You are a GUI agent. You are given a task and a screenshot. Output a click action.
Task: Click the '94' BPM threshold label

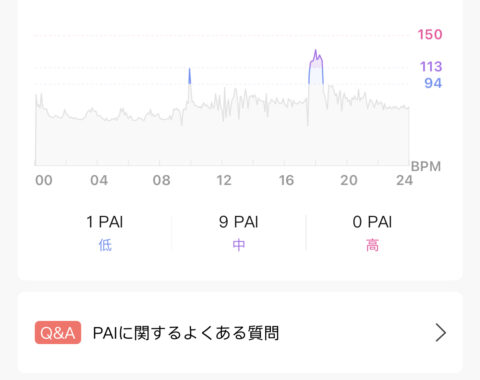point(433,83)
